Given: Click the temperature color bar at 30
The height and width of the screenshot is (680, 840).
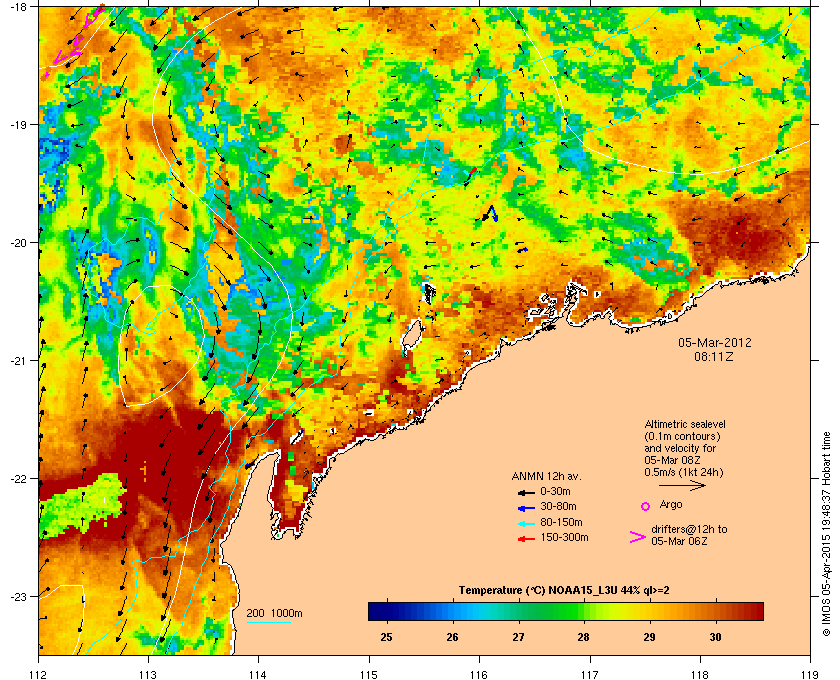Looking at the screenshot, I should point(715,611).
